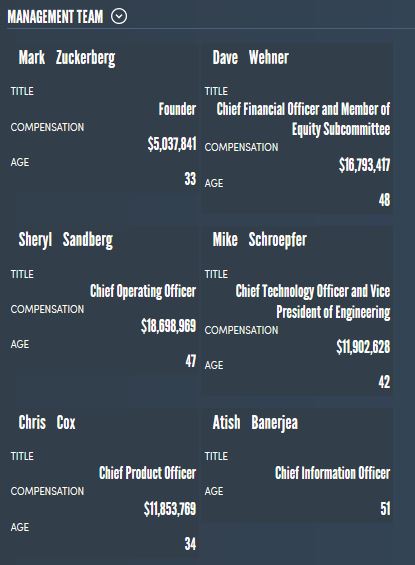Screen dimensions: 415x565
Task: Select the Chief Operating Officer title
Action: (143, 291)
